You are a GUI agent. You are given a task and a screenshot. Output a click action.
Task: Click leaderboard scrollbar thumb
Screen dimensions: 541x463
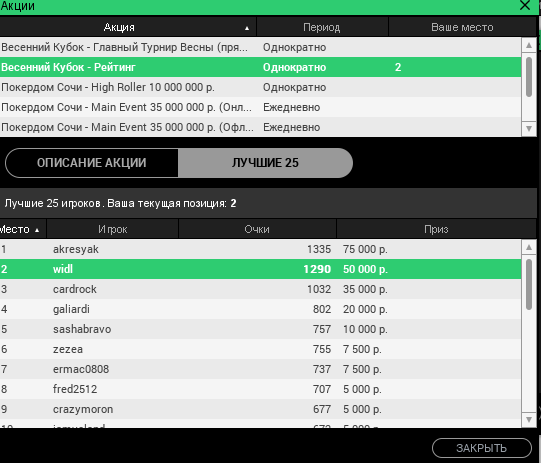pyautogui.click(x=529, y=284)
